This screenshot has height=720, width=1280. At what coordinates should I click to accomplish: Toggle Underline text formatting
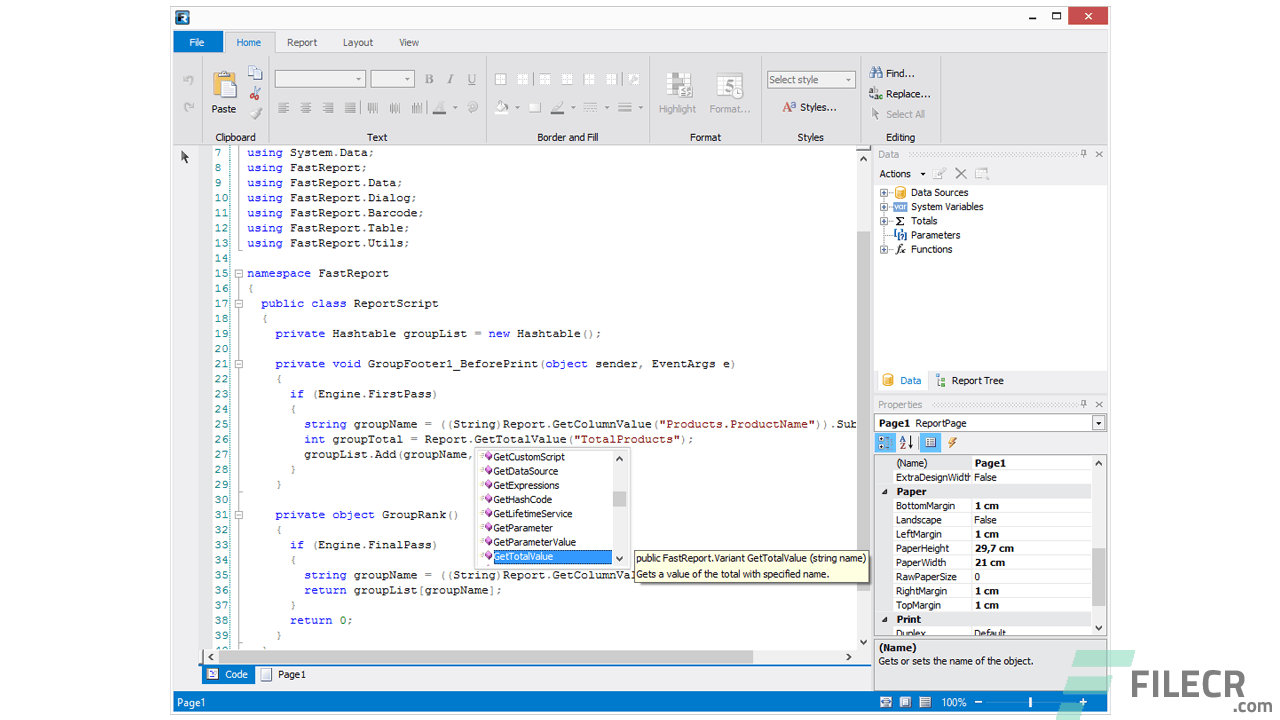coord(471,79)
